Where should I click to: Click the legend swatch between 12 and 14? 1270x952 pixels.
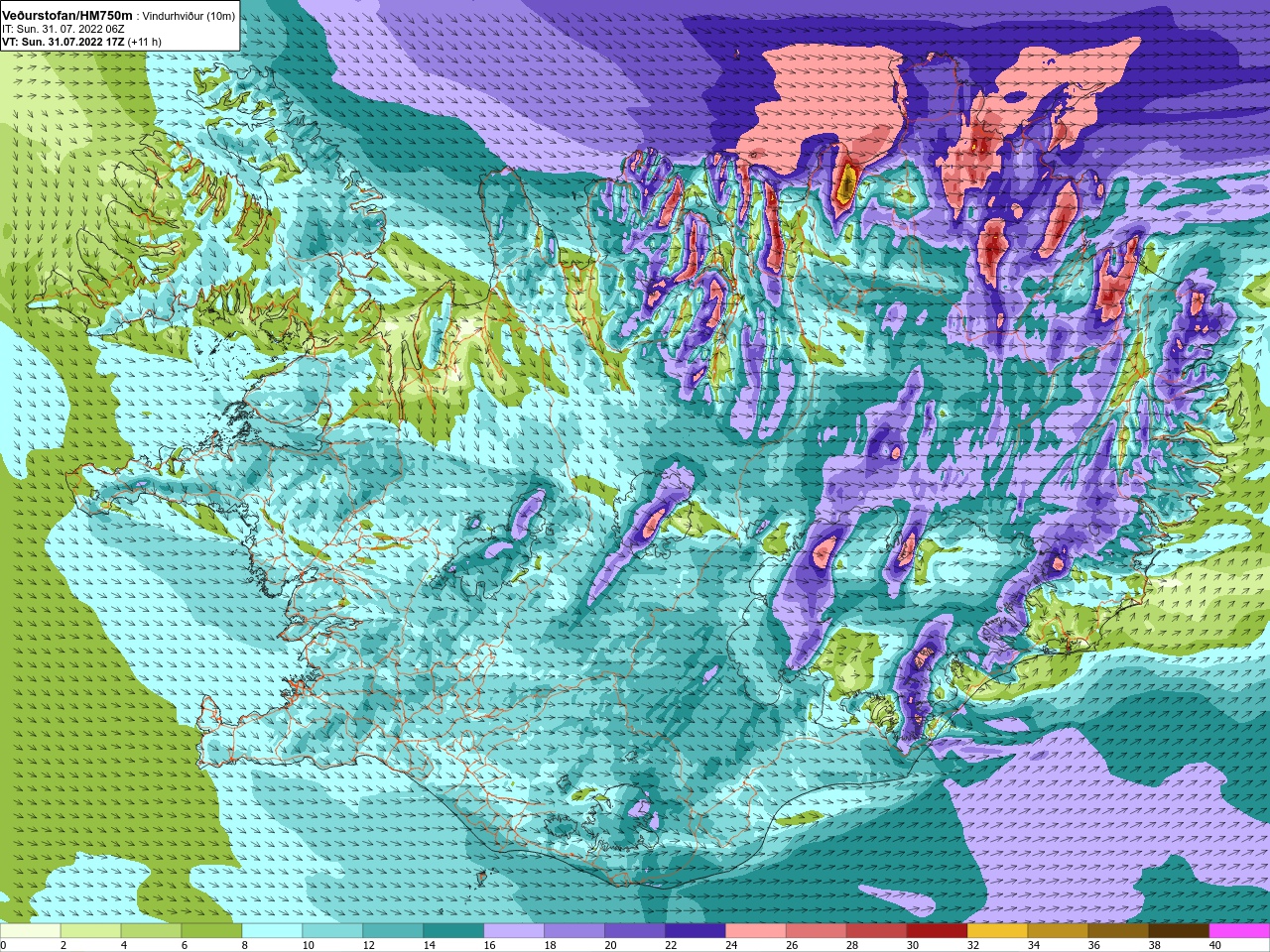click(x=394, y=931)
